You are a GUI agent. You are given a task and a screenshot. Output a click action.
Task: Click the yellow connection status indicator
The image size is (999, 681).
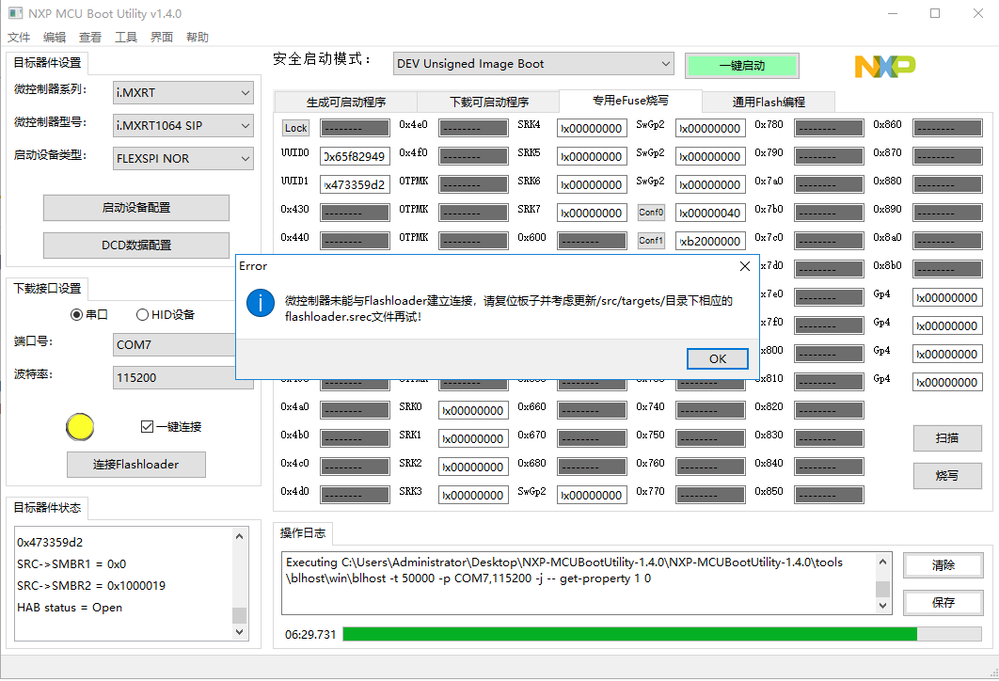click(x=80, y=427)
